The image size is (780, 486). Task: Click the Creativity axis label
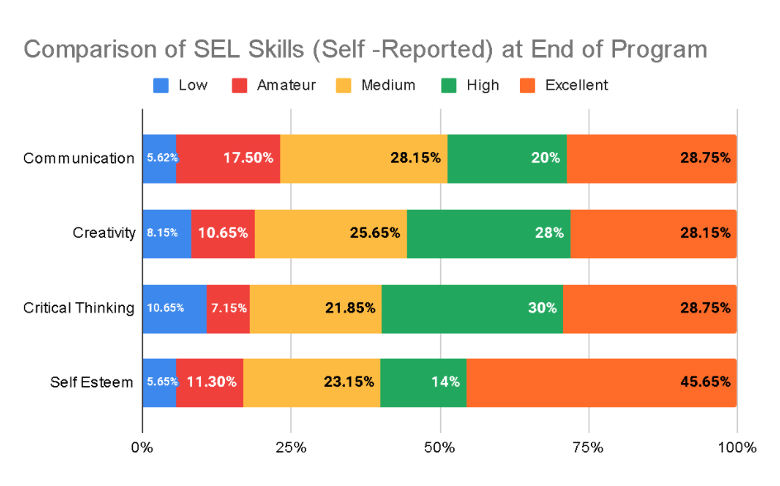pos(104,233)
